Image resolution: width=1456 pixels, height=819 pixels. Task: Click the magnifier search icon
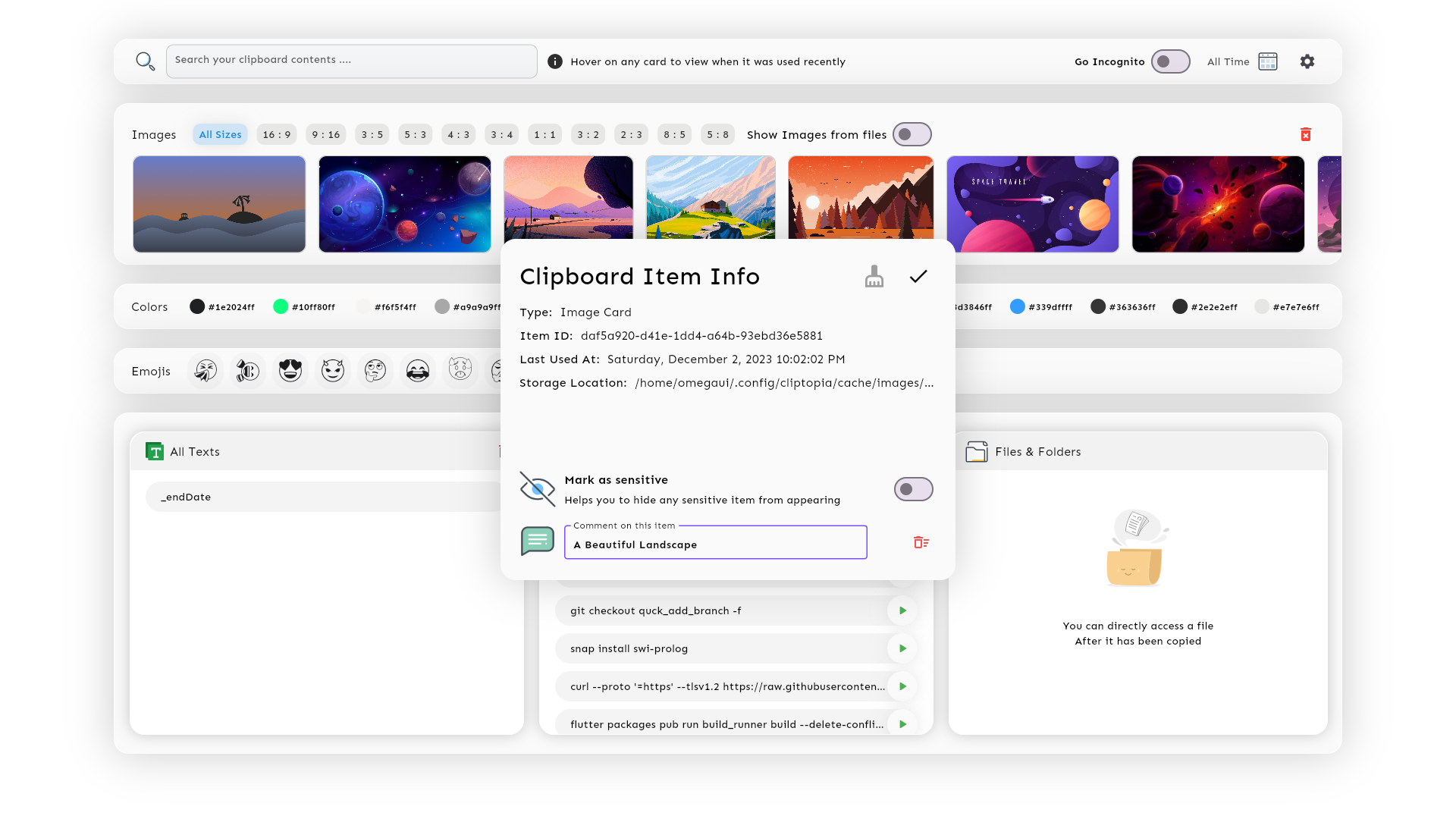point(145,61)
